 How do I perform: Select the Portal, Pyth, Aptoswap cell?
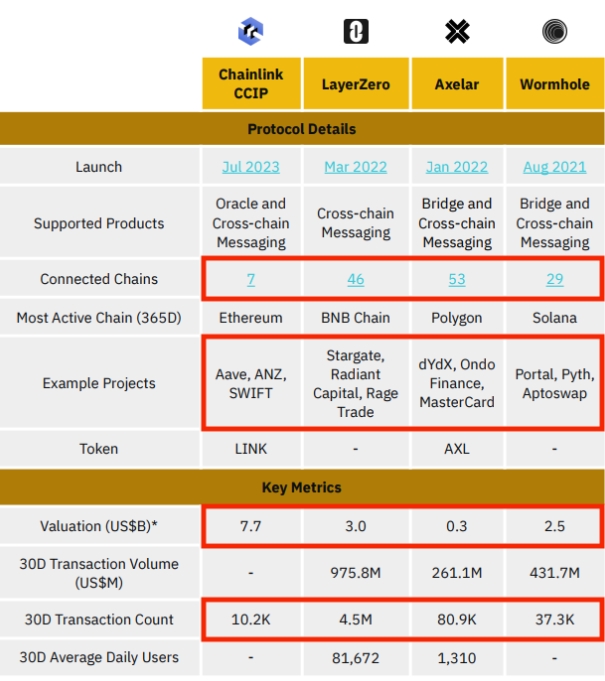pyautogui.click(x=555, y=383)
